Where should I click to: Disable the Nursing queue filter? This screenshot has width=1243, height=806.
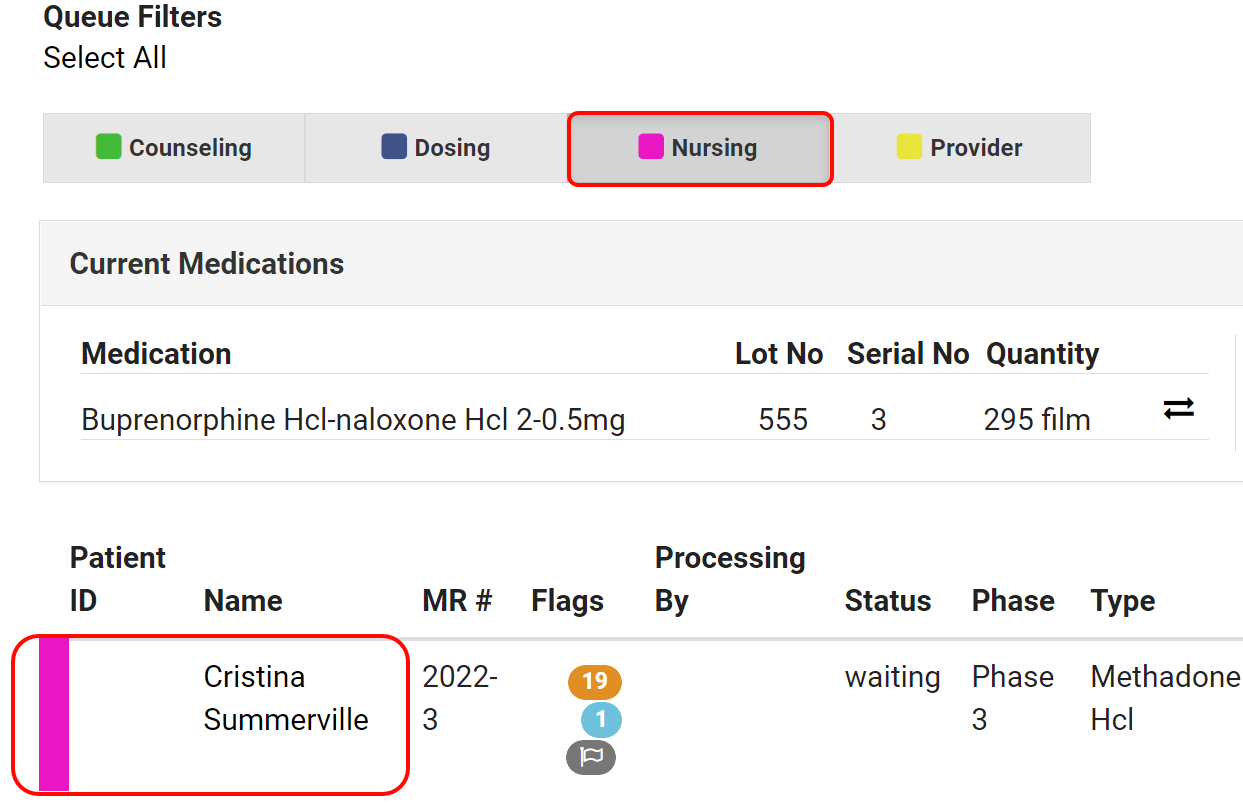click(699, 148)
